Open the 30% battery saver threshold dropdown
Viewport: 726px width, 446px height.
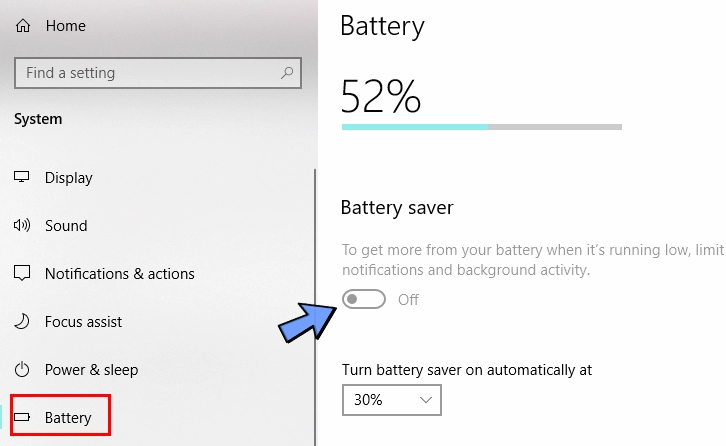coord(391,400)
